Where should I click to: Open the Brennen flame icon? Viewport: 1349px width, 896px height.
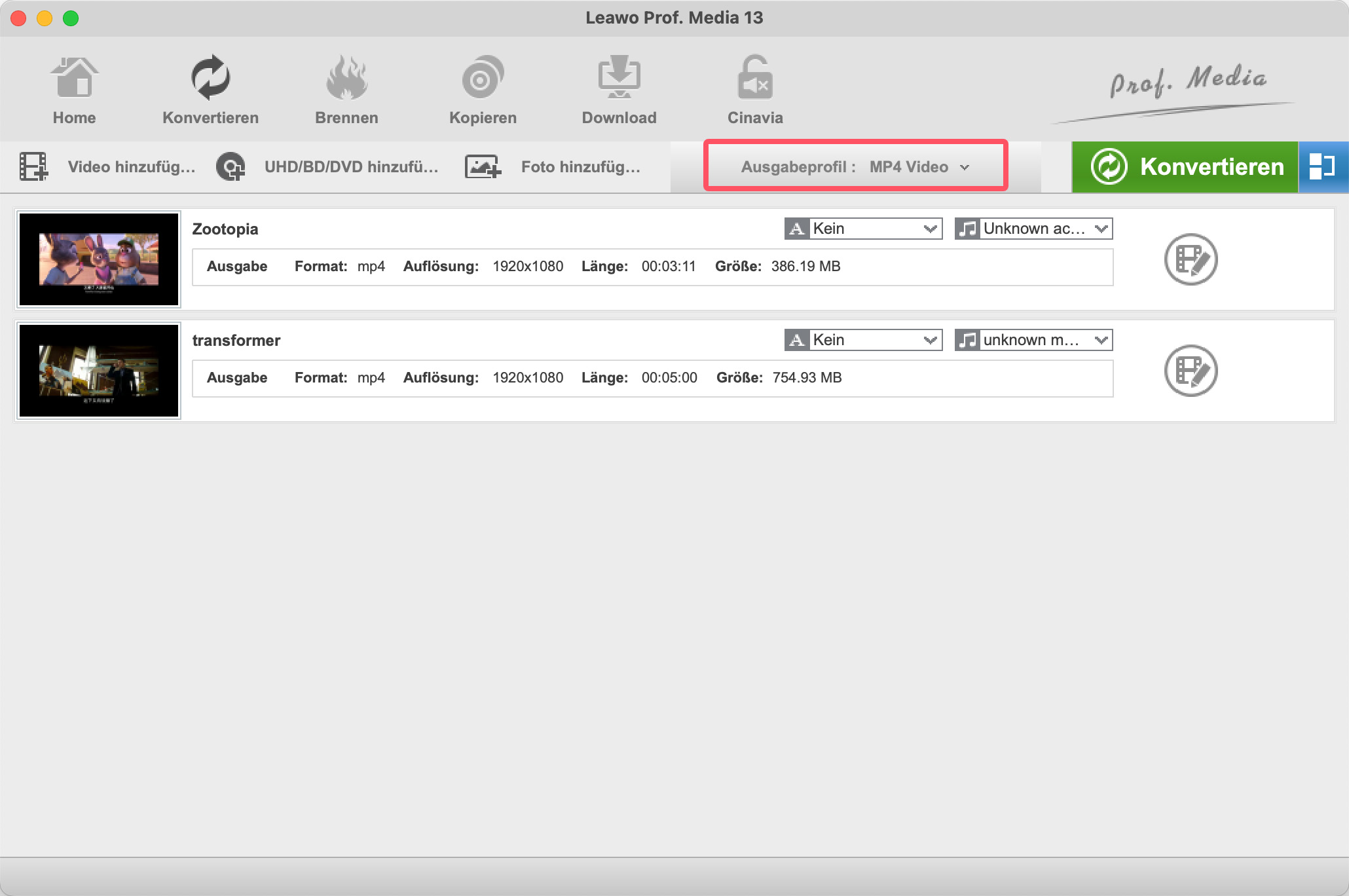pos(346,77)
